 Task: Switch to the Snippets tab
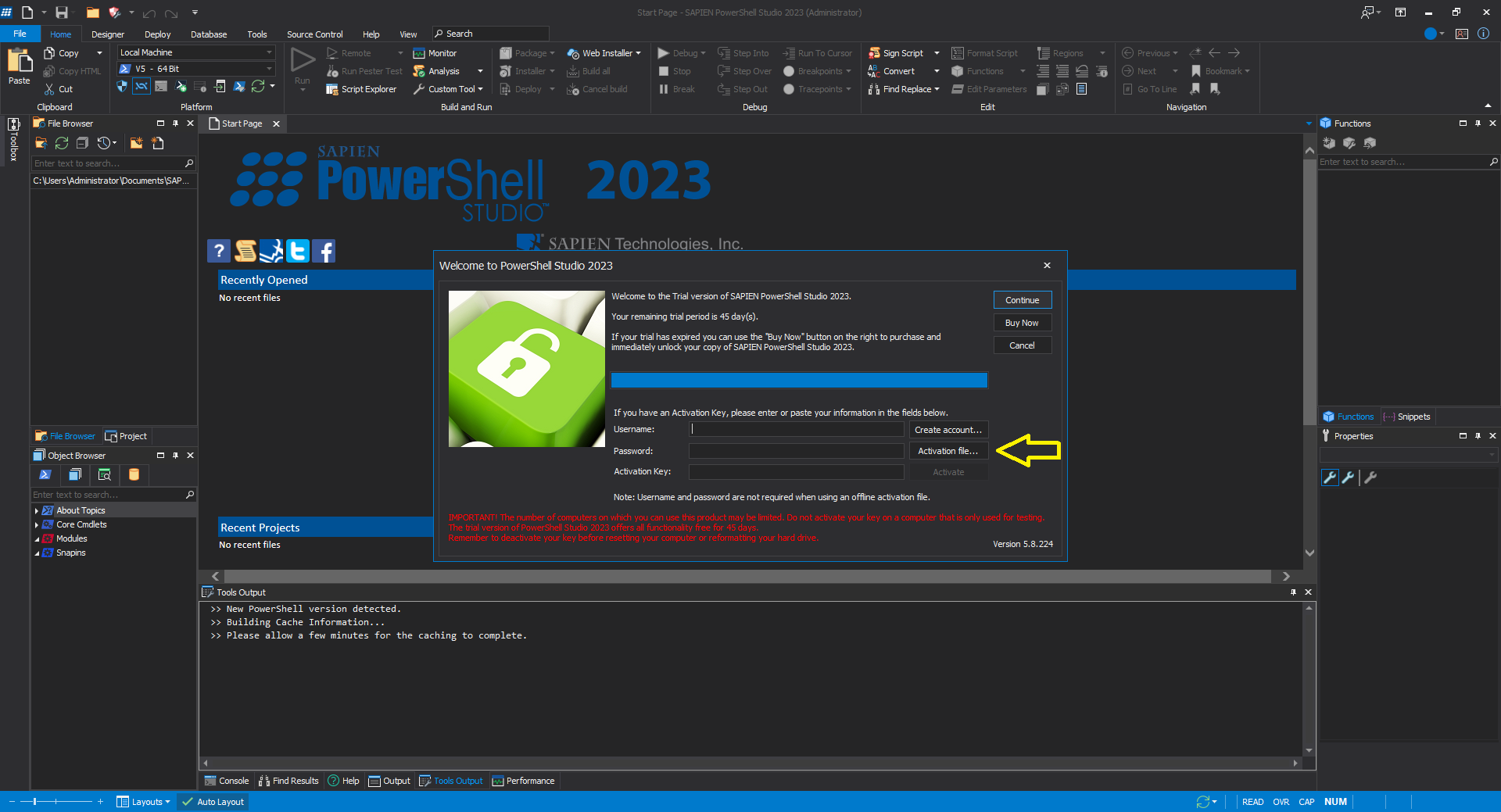(1406, 417)
